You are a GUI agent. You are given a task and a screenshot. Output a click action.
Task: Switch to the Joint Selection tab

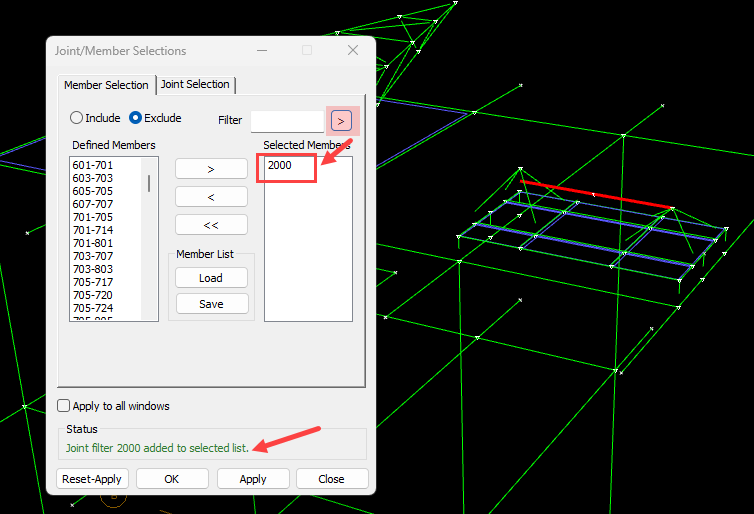click(195, 85)
